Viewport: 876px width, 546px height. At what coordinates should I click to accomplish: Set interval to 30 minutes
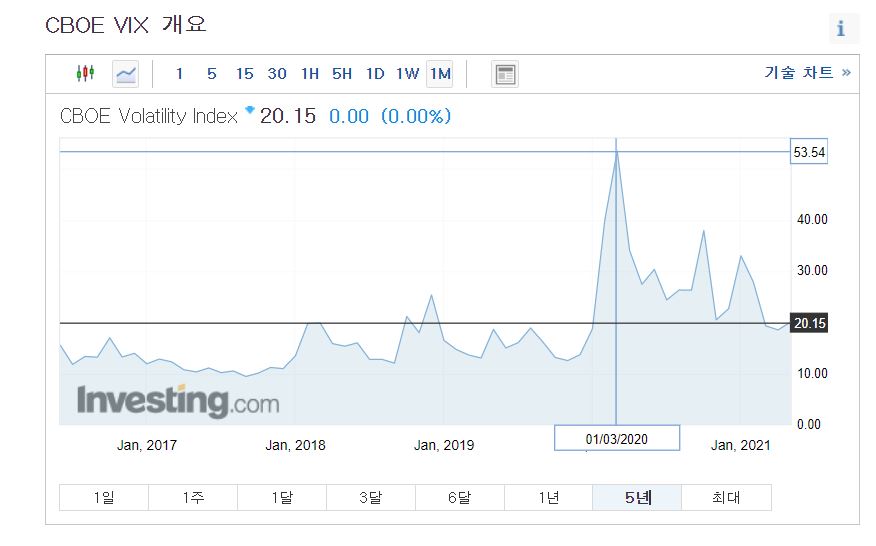pyautogui.click(x=277, y=74)
